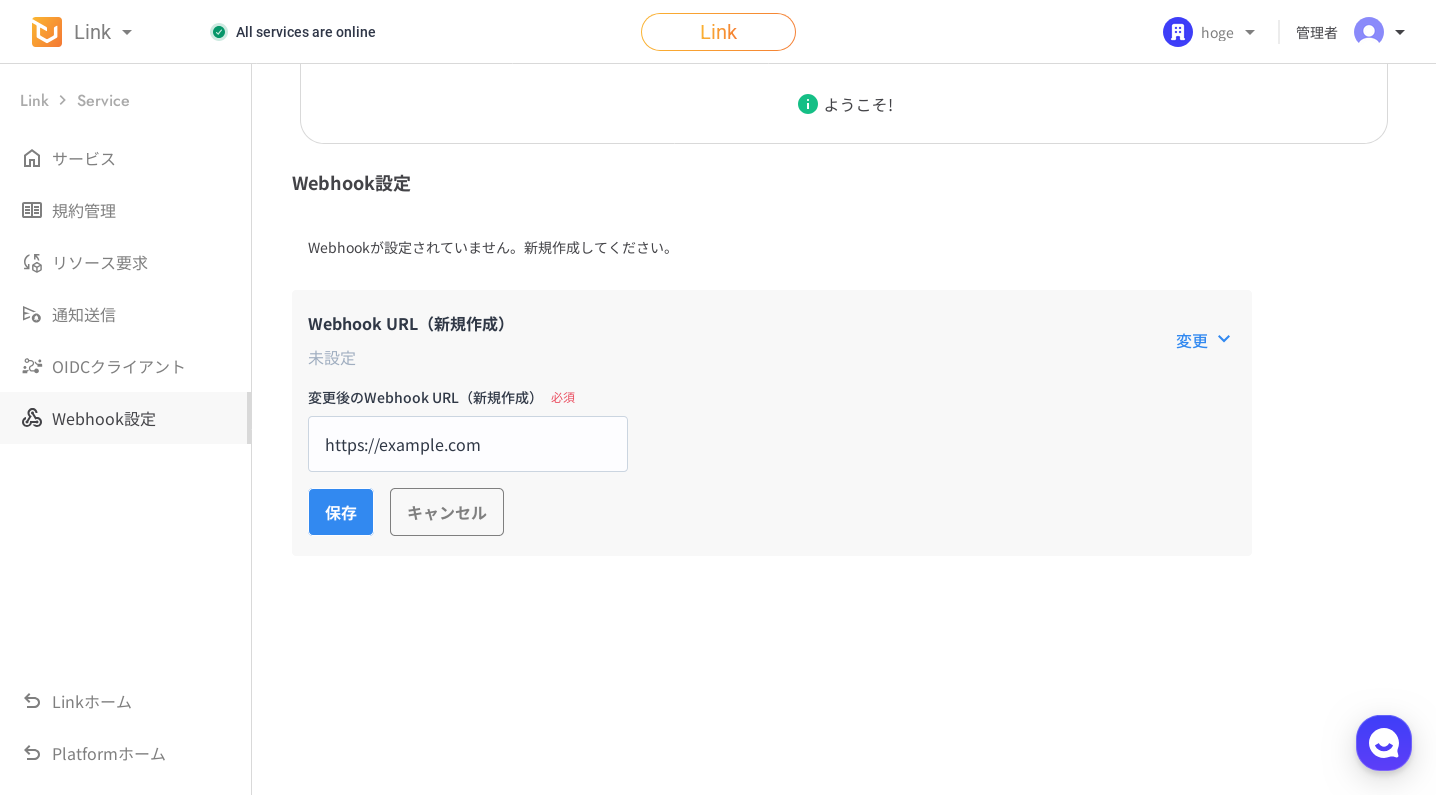
Task: Select OIDCクライアント in the sidebar
Action: coord(118,366)
